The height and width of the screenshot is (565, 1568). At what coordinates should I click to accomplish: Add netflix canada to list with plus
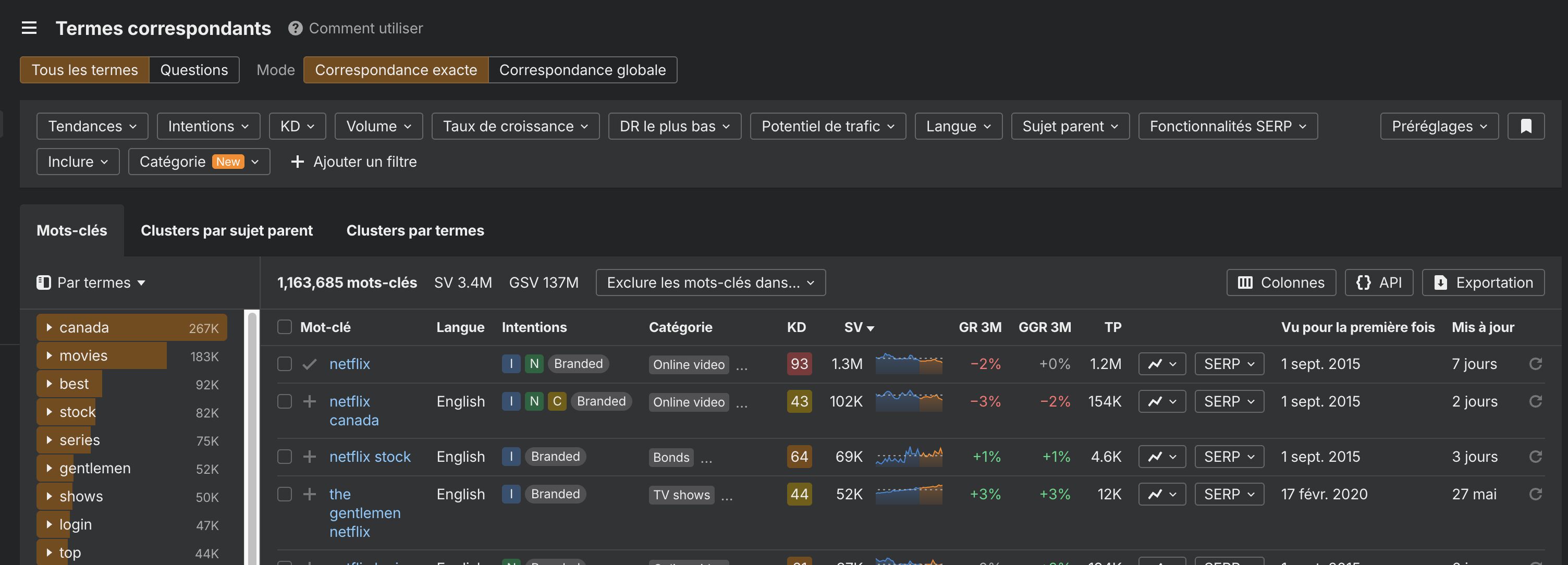tap(309, 401)
